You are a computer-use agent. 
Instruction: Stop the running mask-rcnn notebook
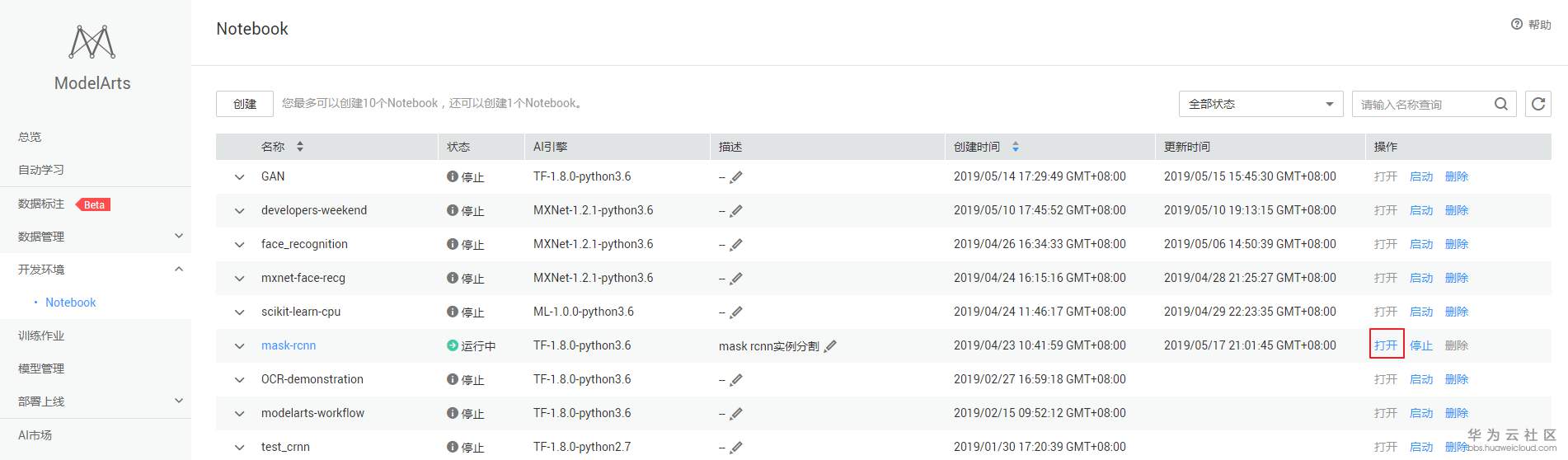[1421, 345]
